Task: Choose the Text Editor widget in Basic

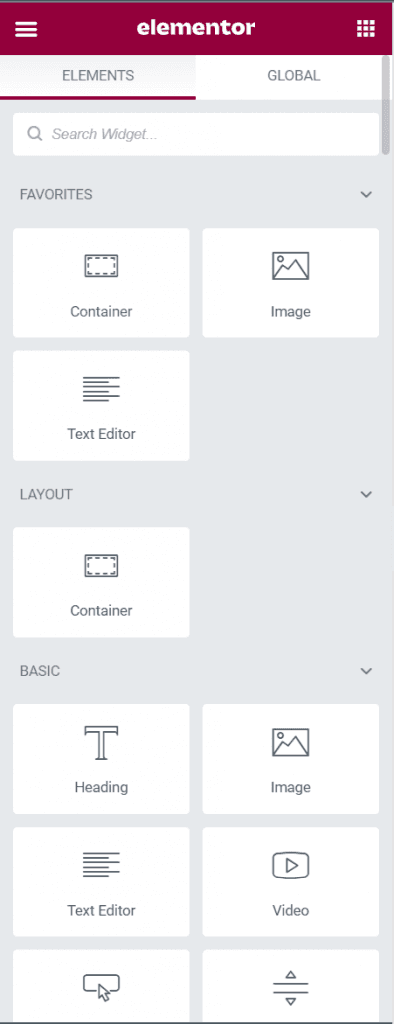Action: click(x=101, y=882)
